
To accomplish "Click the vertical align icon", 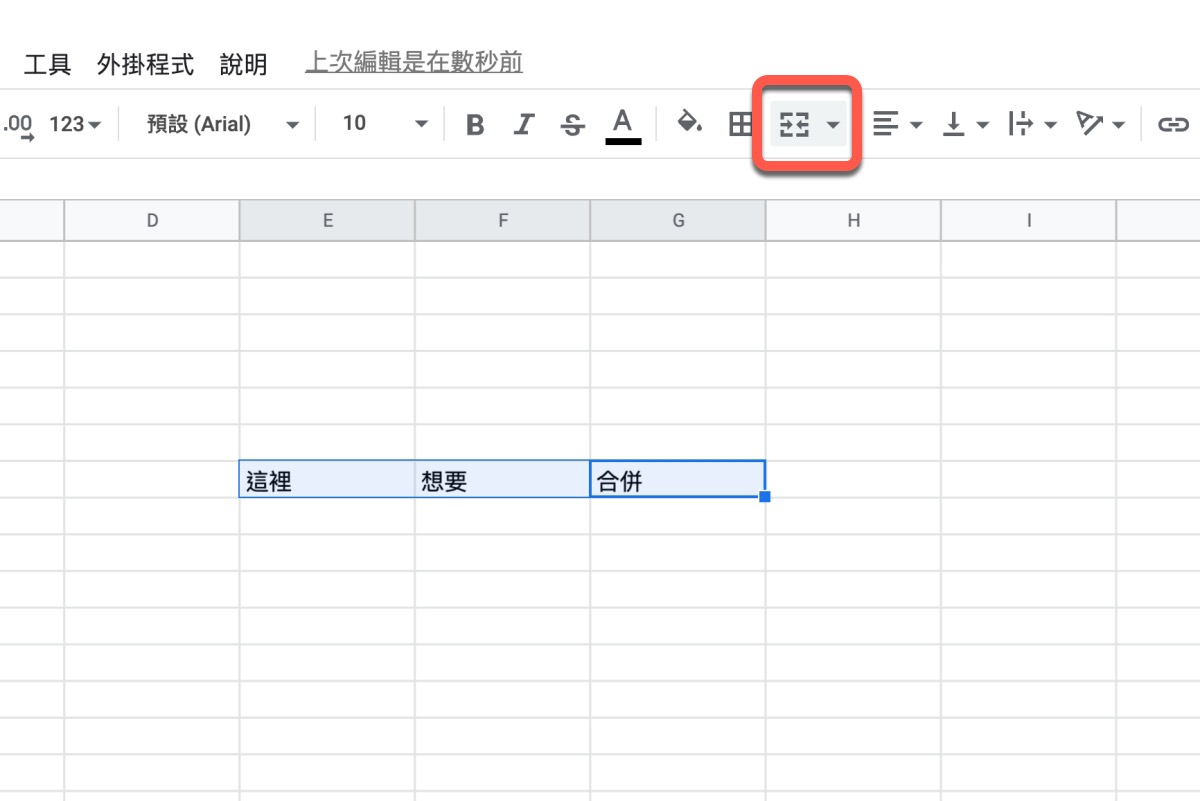I will point(954,124).
